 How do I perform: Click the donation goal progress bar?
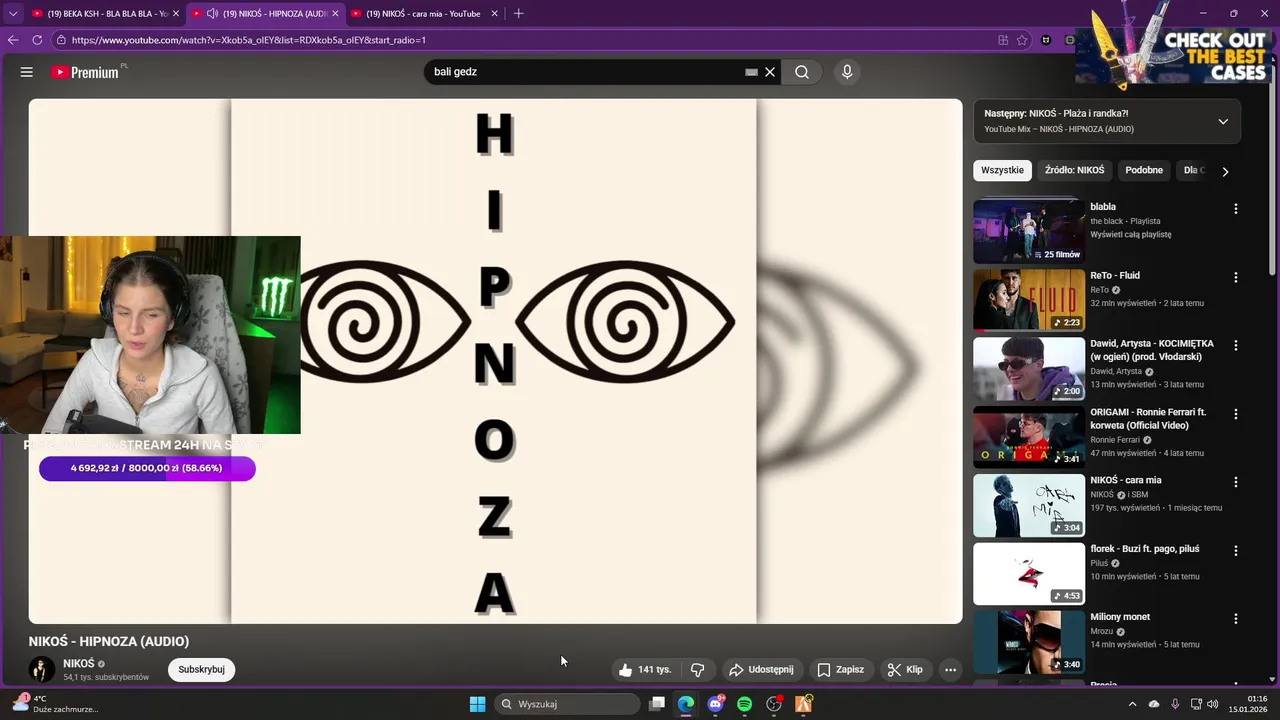[x=147, y=468]
